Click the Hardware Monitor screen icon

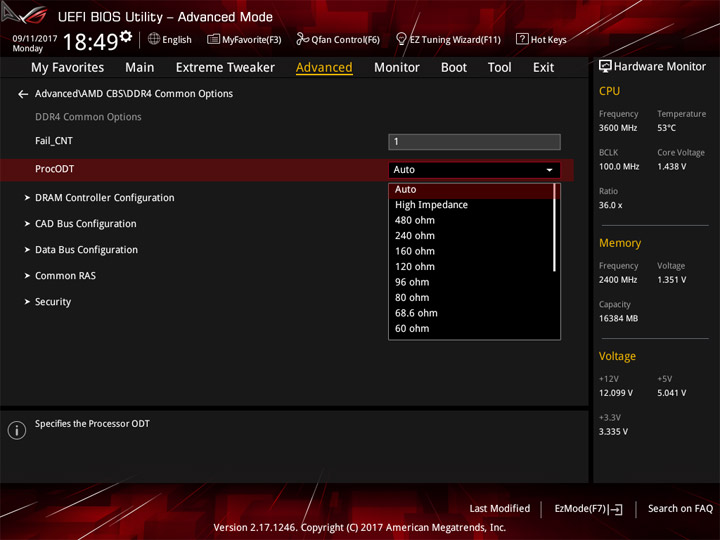(605, 67)
